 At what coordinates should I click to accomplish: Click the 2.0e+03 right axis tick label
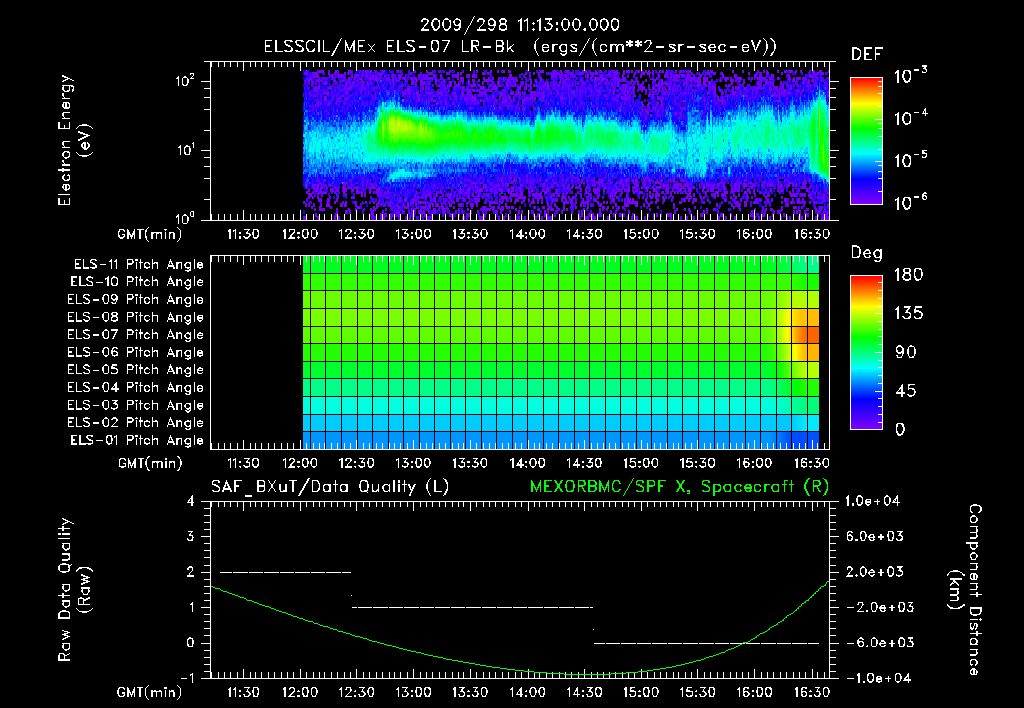[874, 572]
